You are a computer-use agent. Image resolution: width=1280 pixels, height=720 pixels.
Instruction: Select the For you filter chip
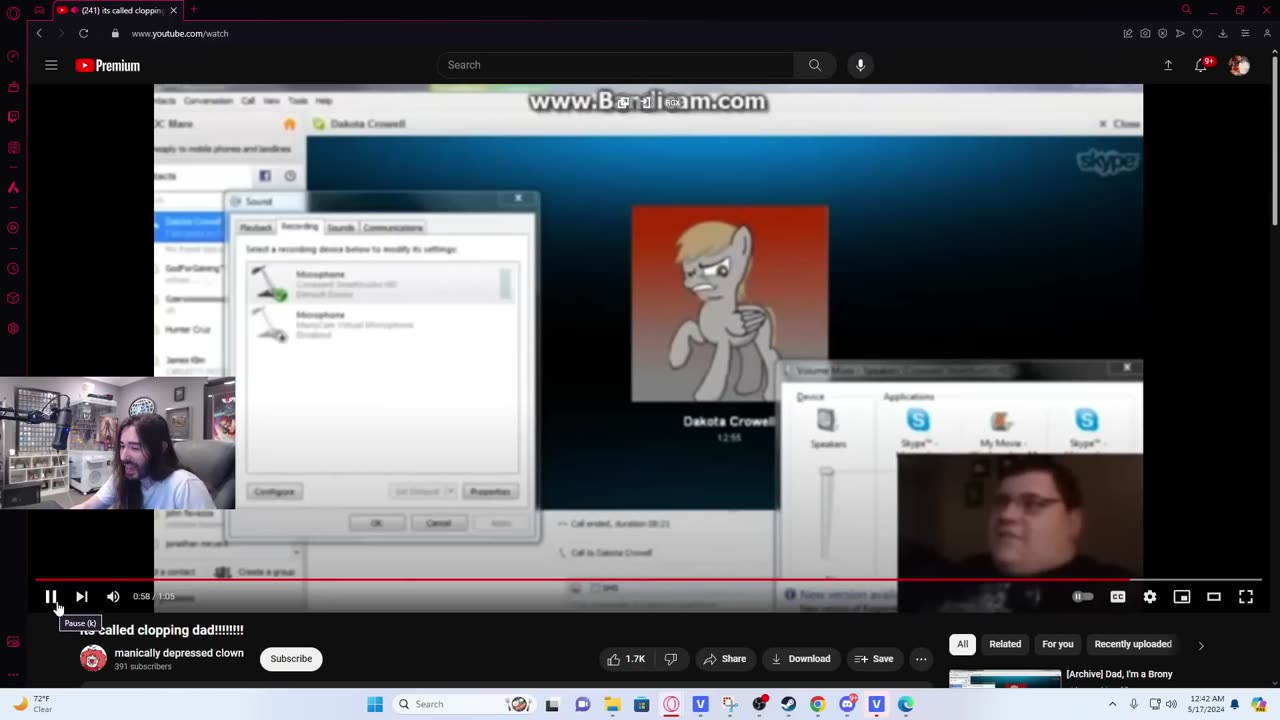1058,644
